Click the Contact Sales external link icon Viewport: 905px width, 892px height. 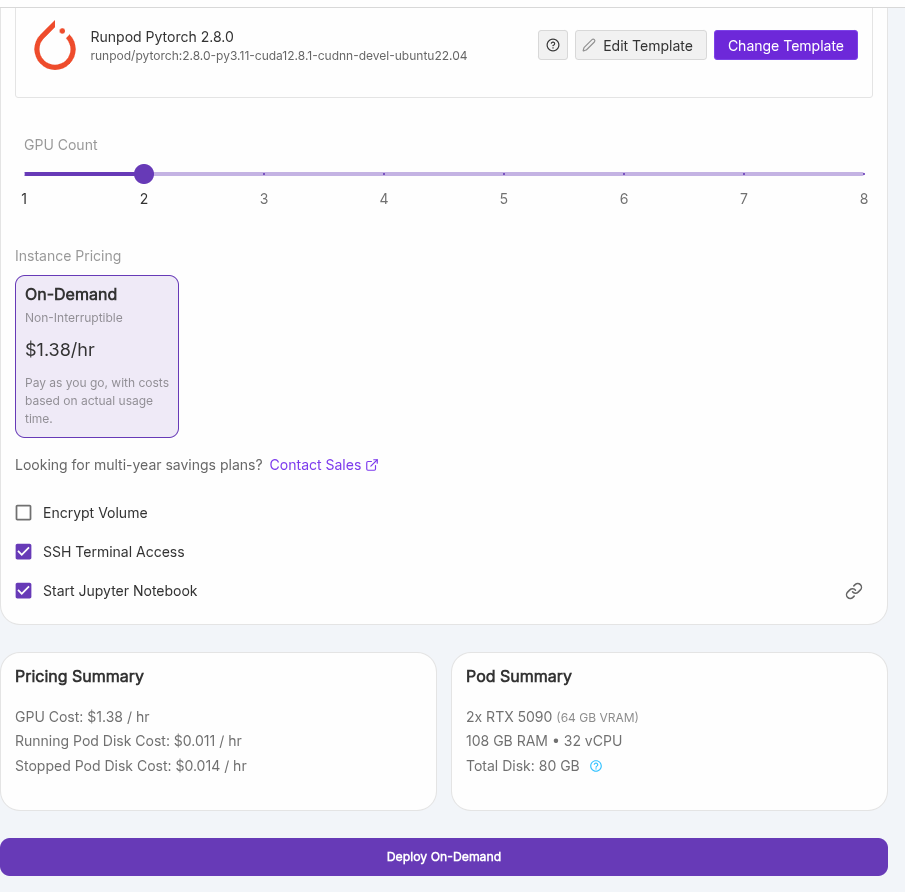pyautogui.click(x=372, y=465)
